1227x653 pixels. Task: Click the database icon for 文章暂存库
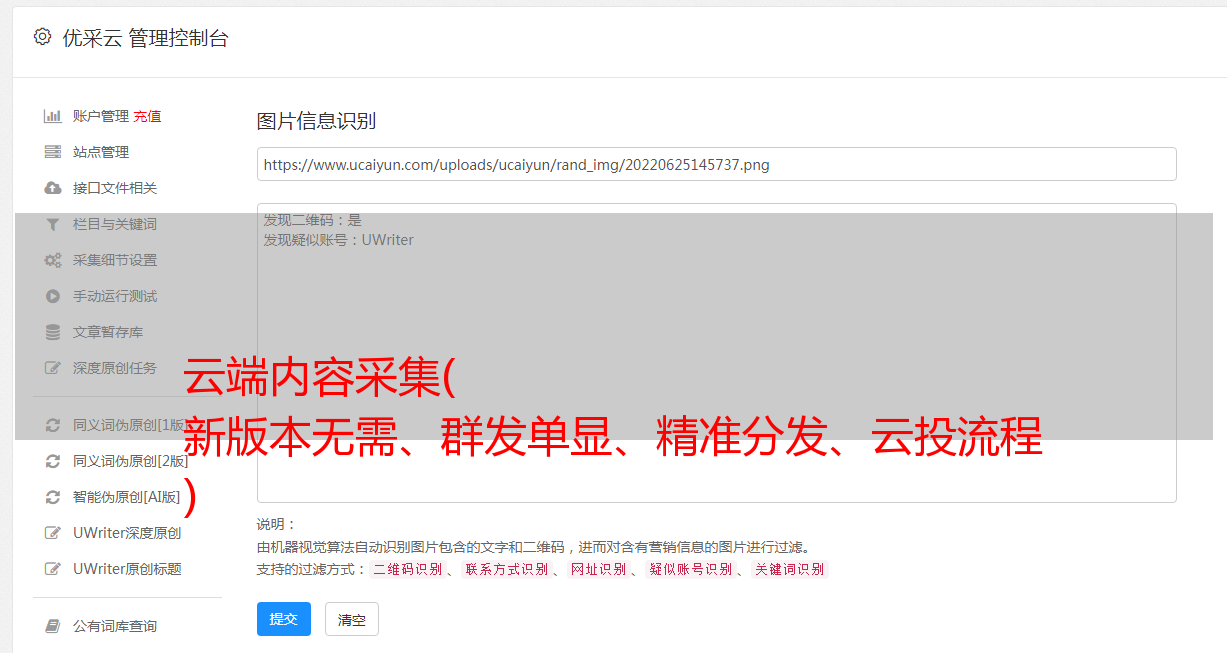[53, 332]
